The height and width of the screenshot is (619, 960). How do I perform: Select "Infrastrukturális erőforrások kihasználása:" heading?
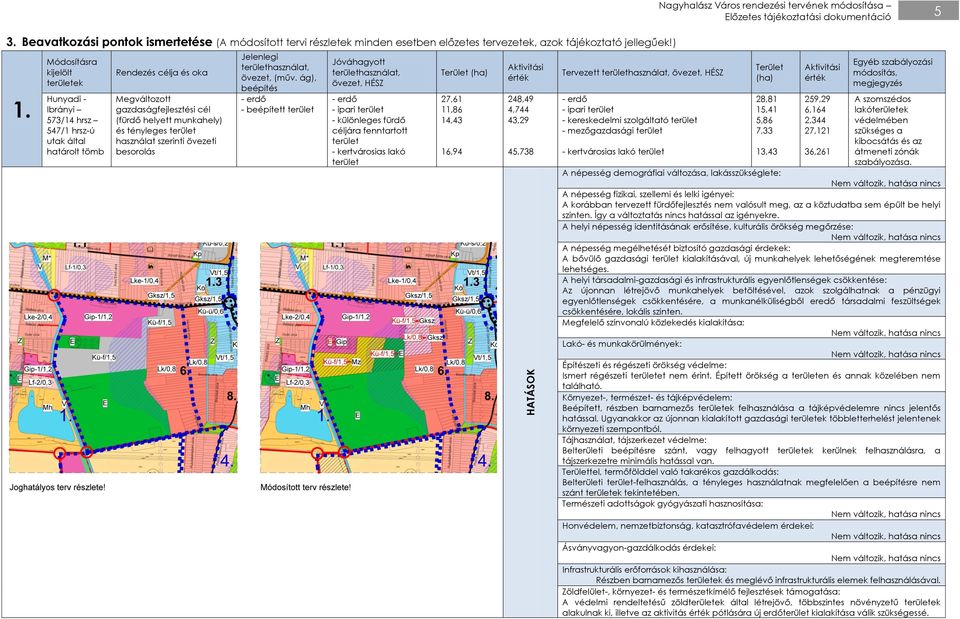pos(644,569)
